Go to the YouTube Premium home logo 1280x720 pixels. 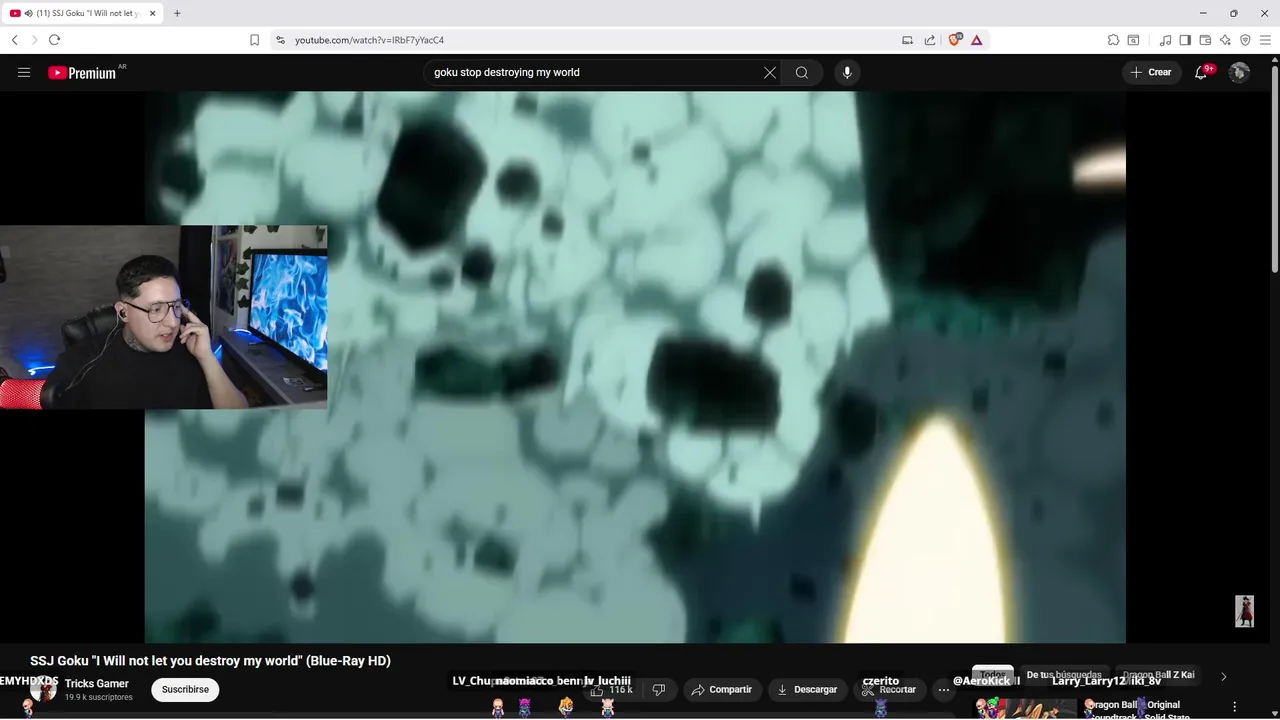coord(82,73)
